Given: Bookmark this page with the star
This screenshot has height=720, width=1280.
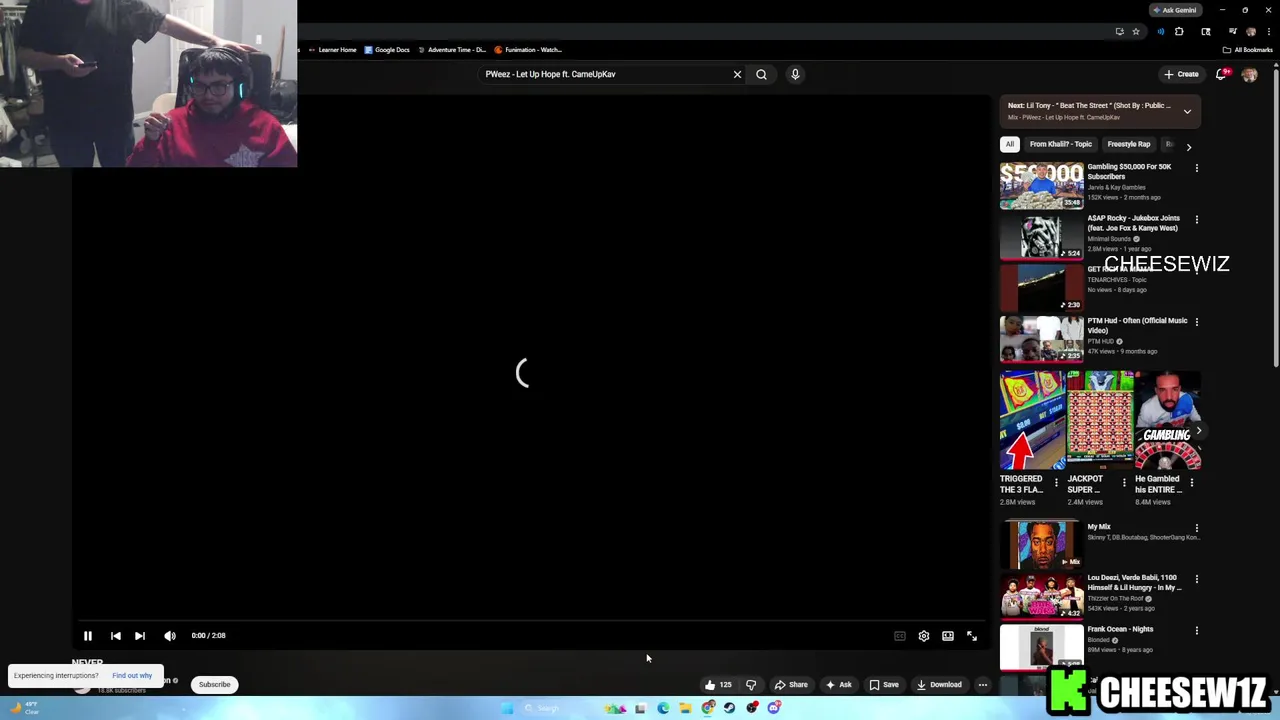Looking at the screenshot, I should coord(1136,32).
